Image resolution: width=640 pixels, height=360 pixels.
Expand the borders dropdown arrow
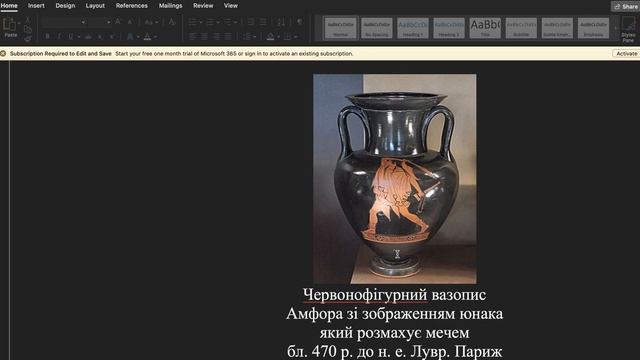296,37
